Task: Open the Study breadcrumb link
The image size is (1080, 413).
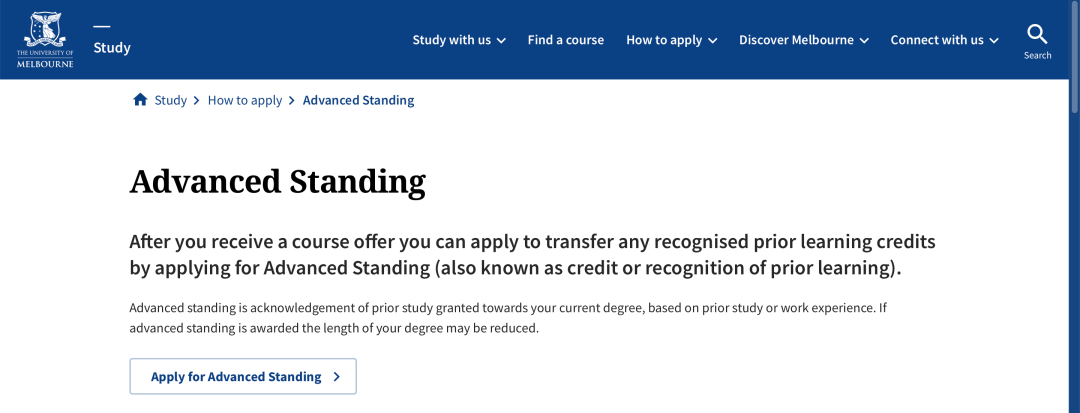Action: point(170,100)
